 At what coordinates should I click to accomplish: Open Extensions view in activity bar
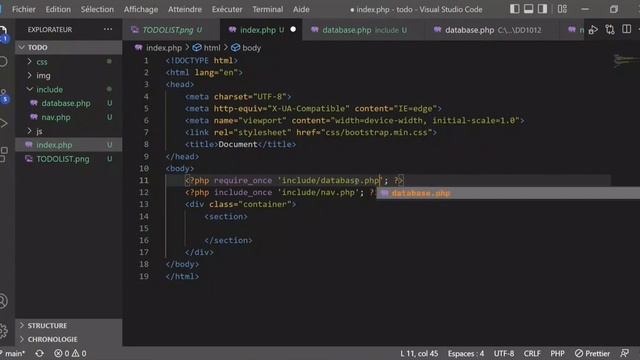[3, 154]
